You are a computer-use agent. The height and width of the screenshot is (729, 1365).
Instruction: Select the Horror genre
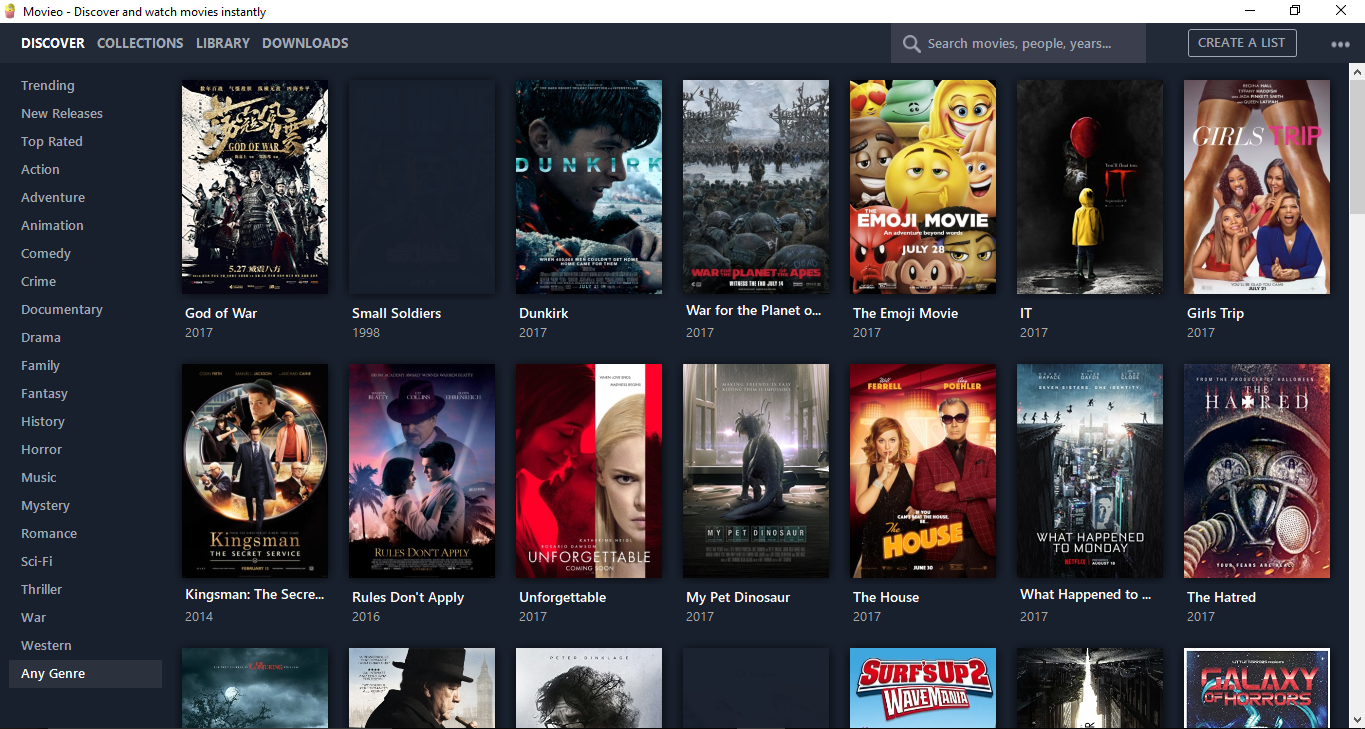(x=41, y=449)
